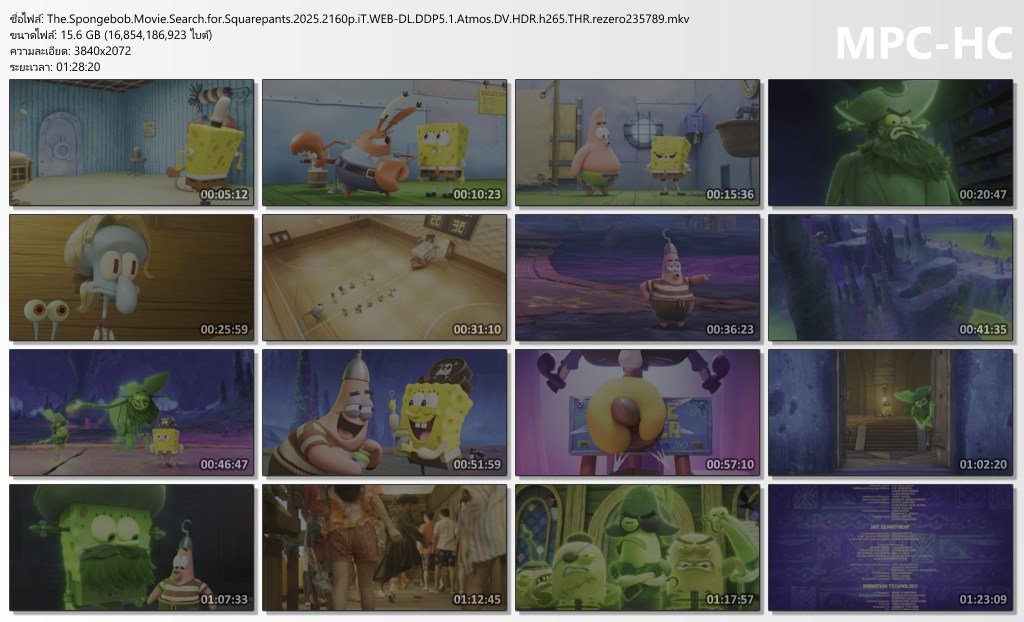
Task: Select the yellow ring frame at 00:57:10
Action: point(637,412)
